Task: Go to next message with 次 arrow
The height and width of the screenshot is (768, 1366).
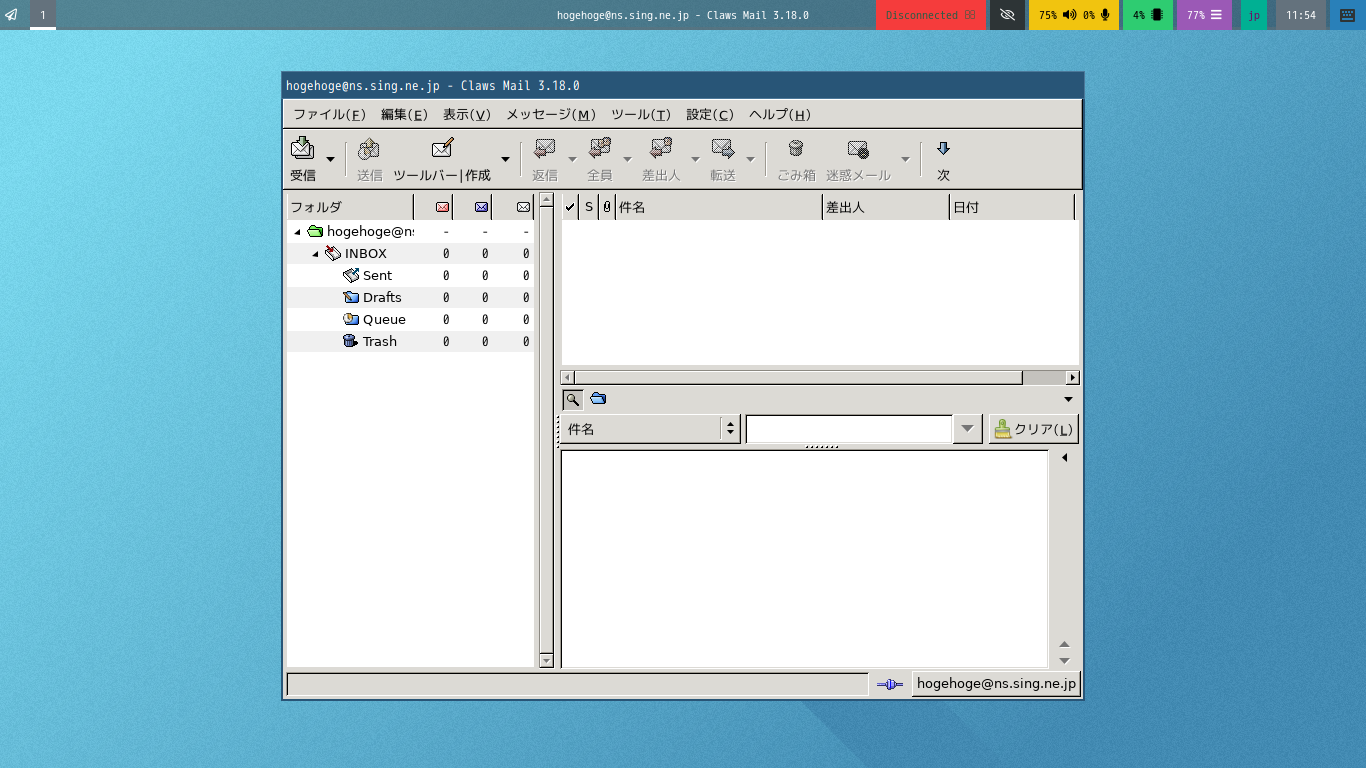Action: click(x=943, y=149)
